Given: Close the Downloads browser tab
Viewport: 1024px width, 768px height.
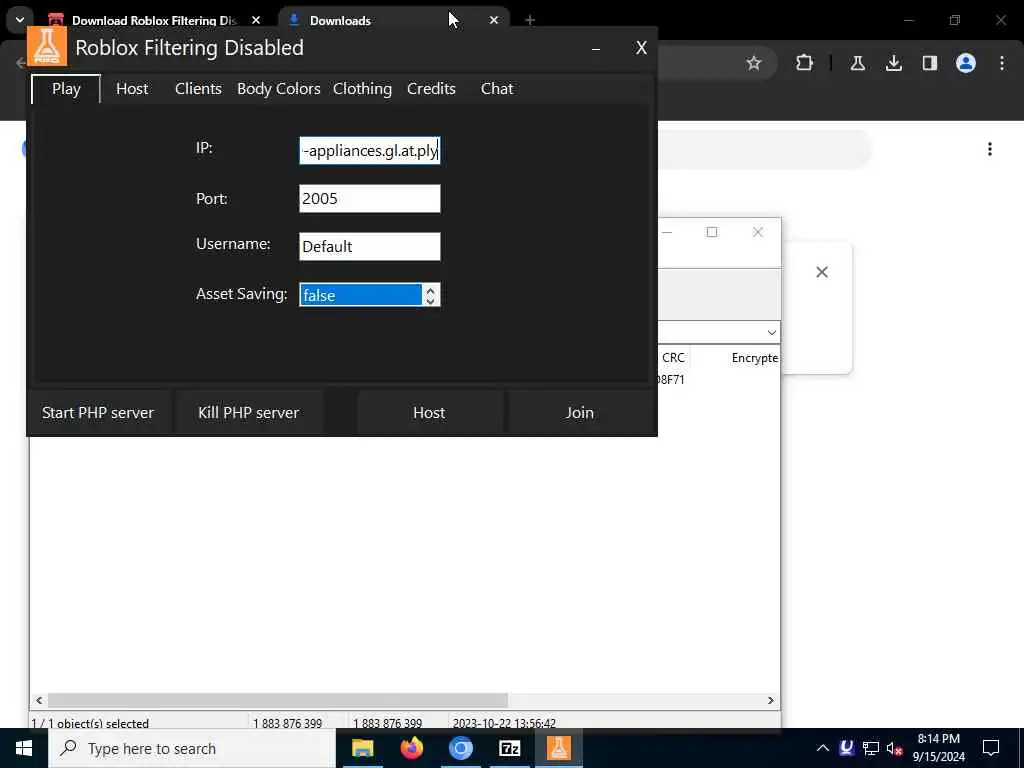Looking at the screenshot, I should click(x=494, y=20).
